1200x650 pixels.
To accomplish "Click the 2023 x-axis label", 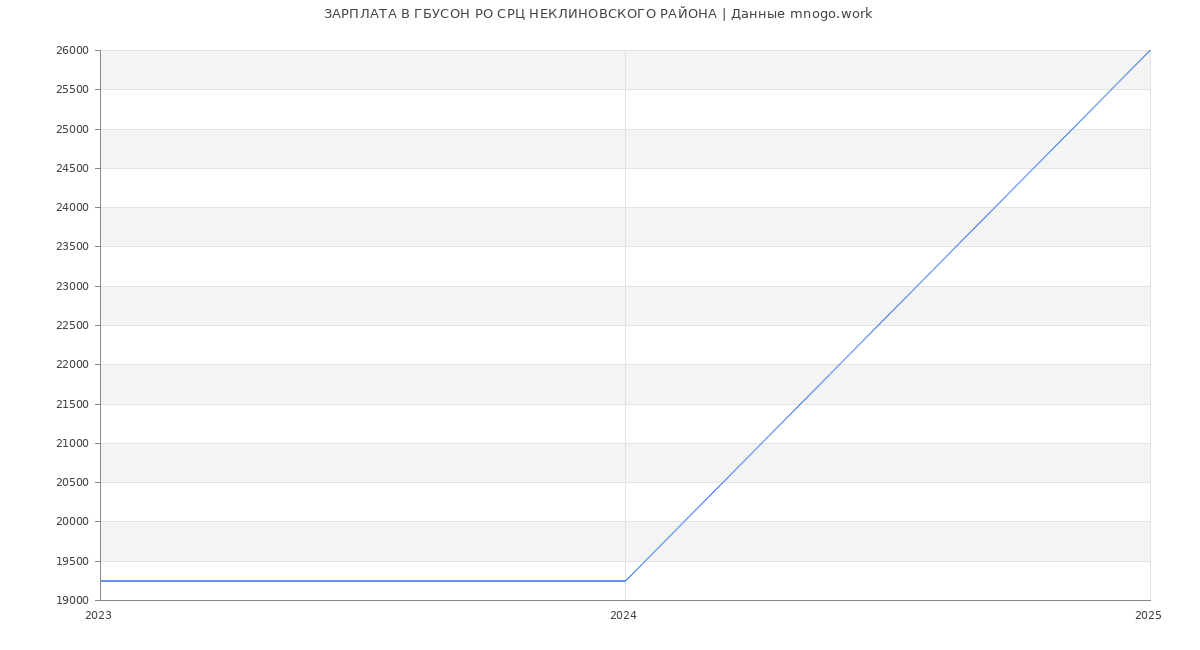I will tap(98, 616).
